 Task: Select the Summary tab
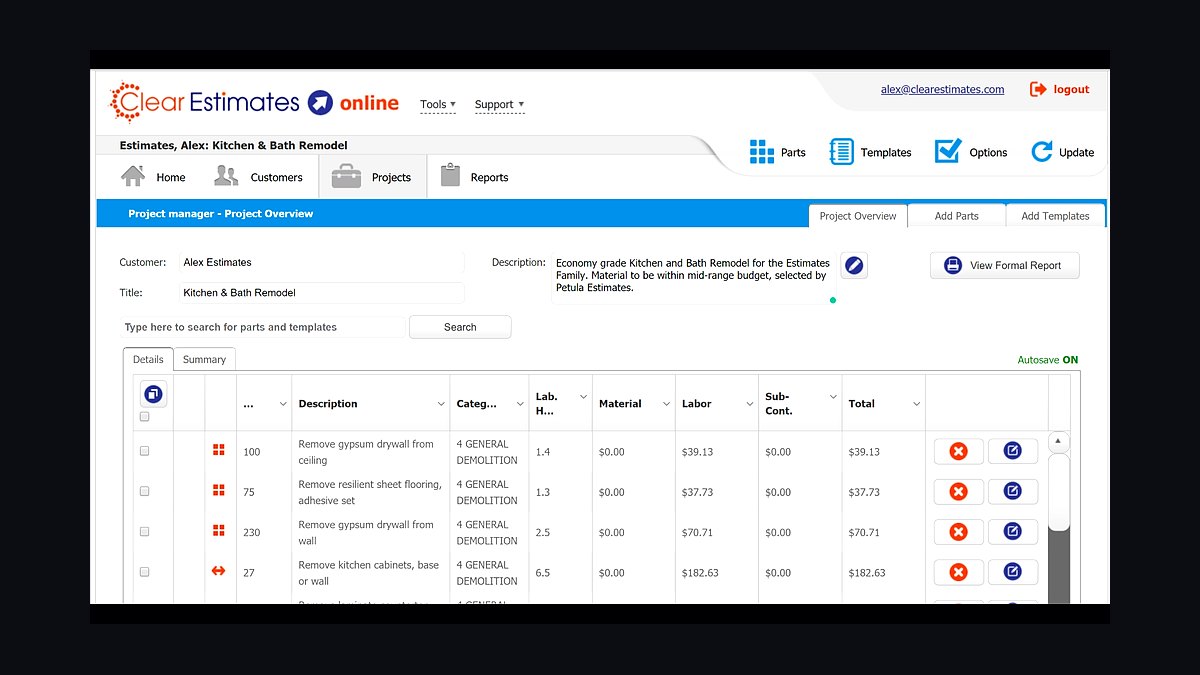point(204,359)
